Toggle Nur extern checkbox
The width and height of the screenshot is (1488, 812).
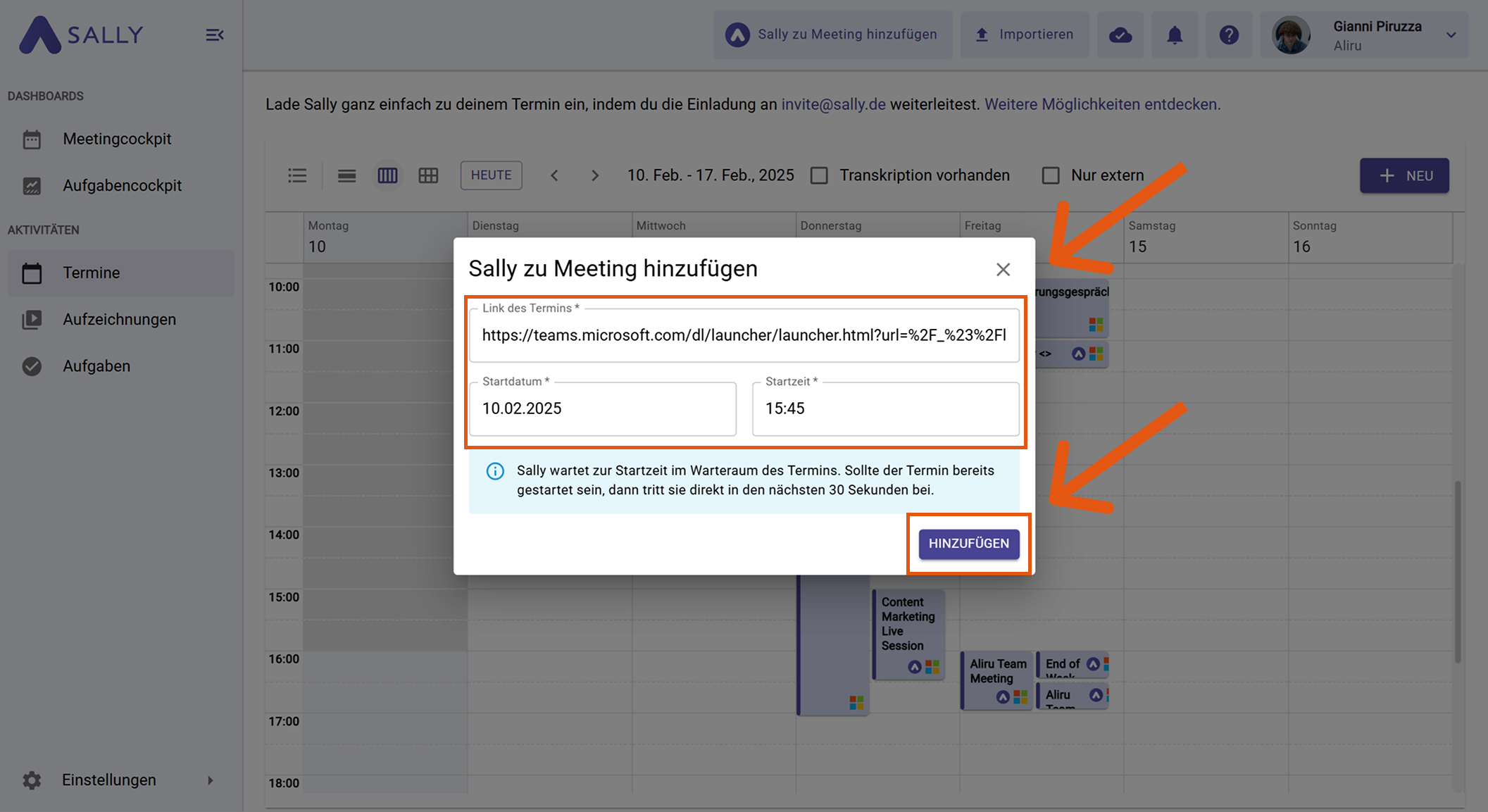1051,175
